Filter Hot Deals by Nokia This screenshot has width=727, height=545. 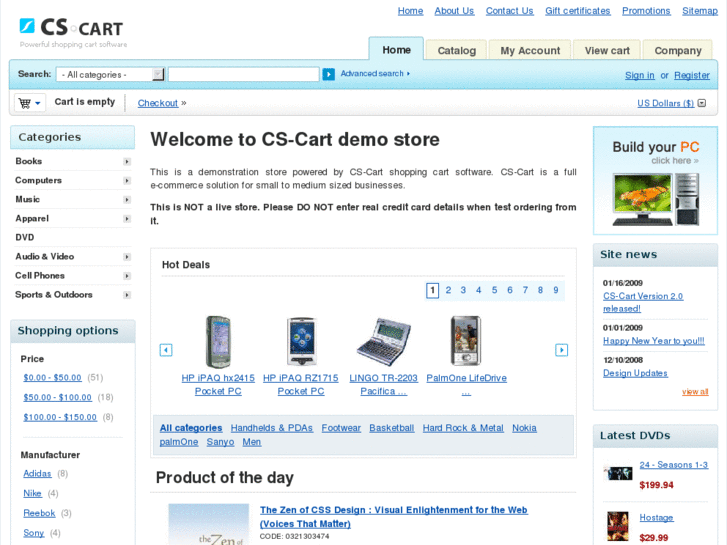click(524, 428)
